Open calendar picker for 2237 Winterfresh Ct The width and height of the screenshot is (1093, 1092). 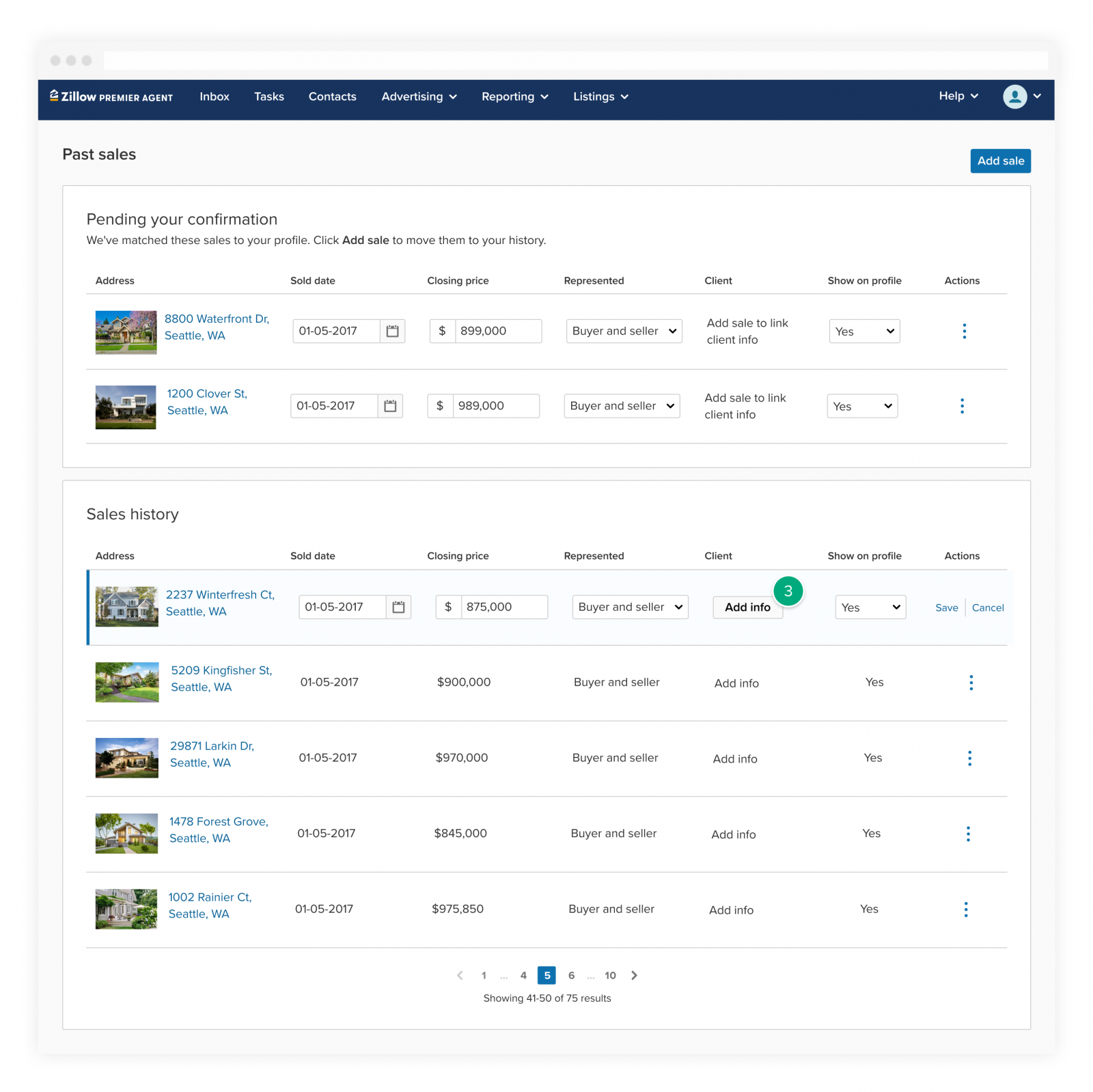(398, 607)
